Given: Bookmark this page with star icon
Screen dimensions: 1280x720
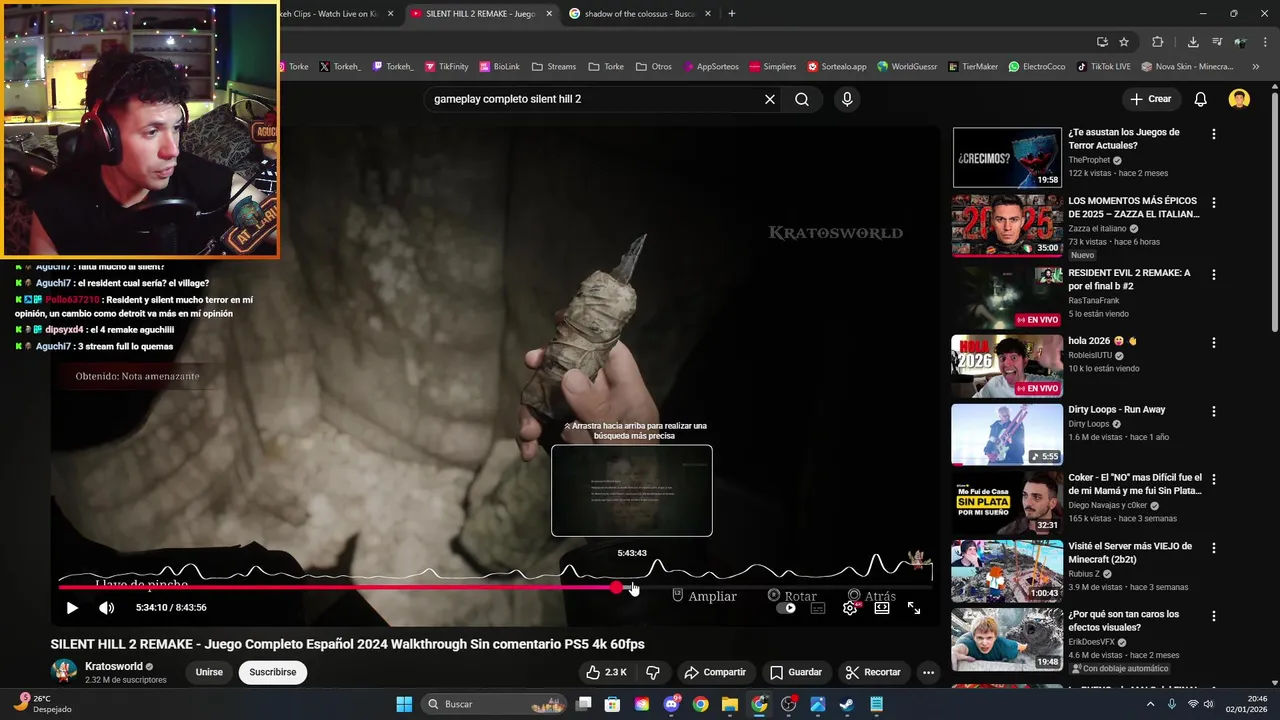Looking at the screenshot, I should (x=1124, y=42).
